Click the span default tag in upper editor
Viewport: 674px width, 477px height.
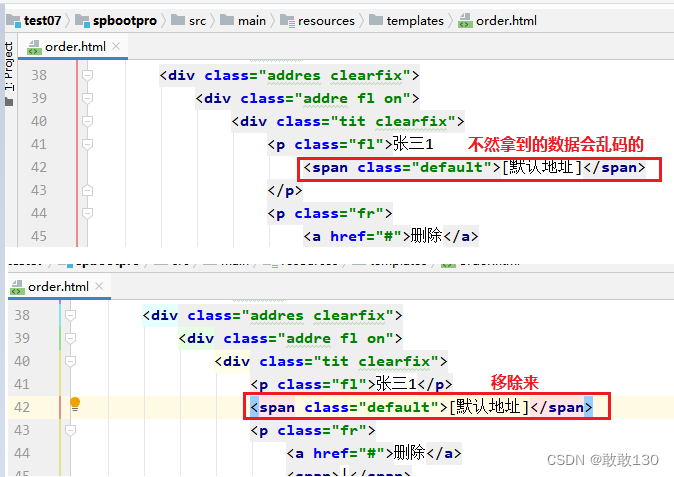click(475, 167)
